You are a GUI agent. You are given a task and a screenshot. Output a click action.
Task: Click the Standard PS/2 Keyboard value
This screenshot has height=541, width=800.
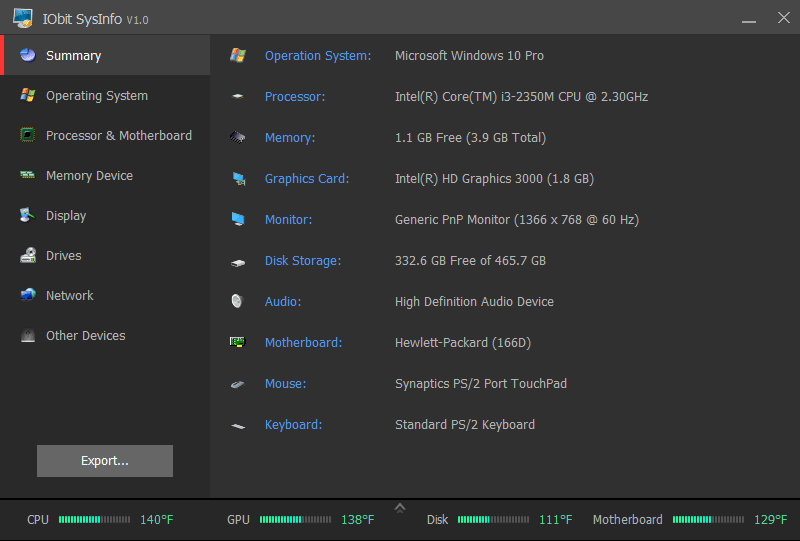(x=465, y=425)
